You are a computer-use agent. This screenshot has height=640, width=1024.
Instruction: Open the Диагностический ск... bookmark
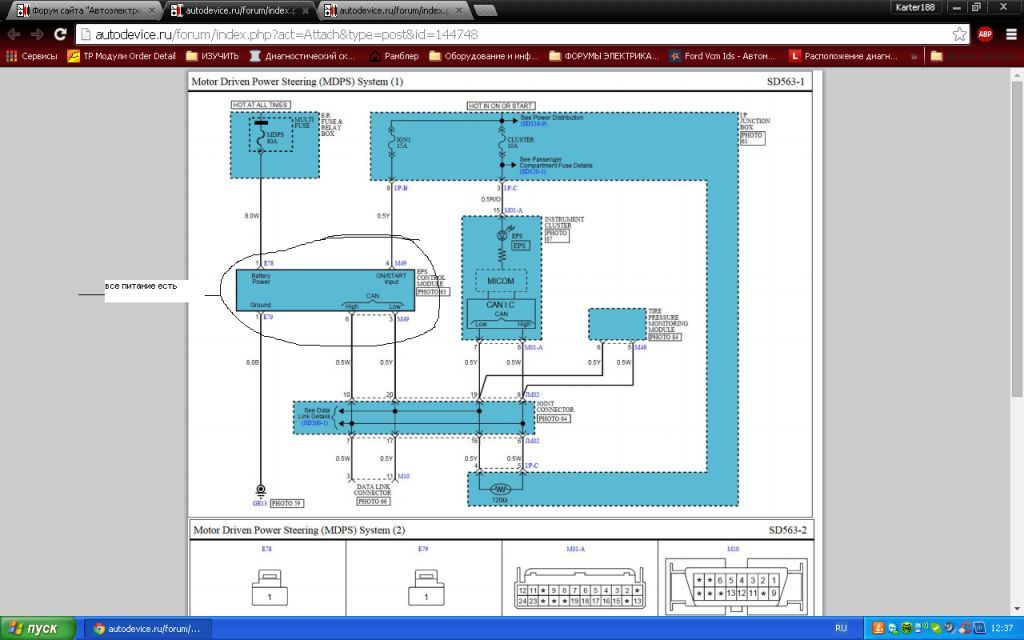pyautogui.click(x=302, y=56)
